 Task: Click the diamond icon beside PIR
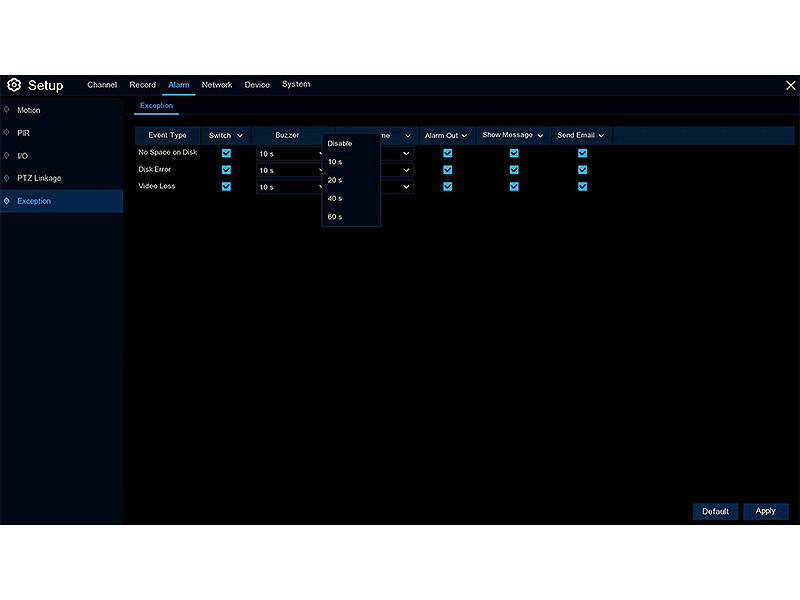(8, 132)
